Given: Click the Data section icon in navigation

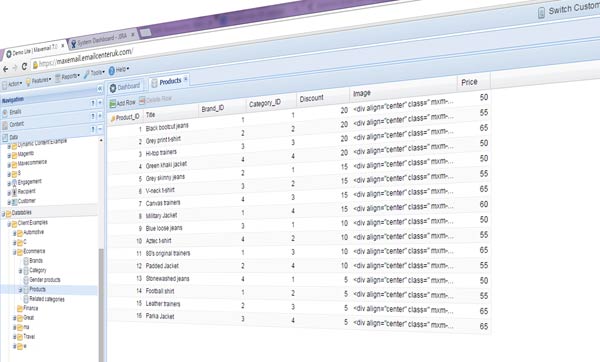Looking at the screenshot, I should point(5,138).
